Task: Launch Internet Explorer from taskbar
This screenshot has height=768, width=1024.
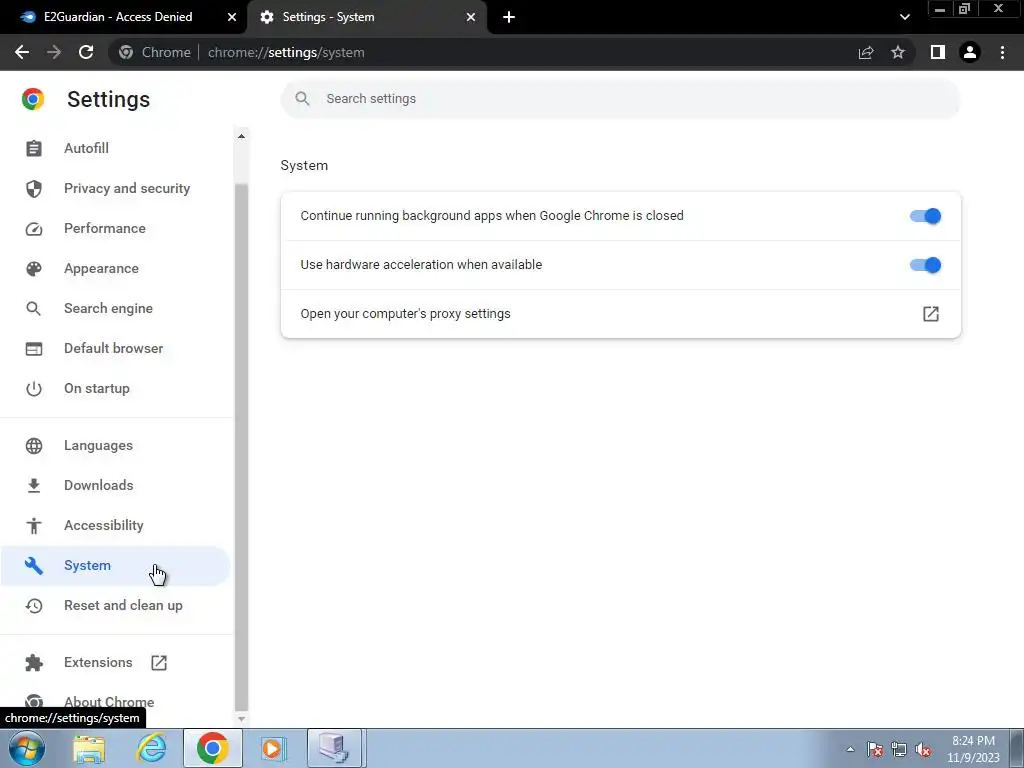Action: pyautogui.click(x=152, y=748)
